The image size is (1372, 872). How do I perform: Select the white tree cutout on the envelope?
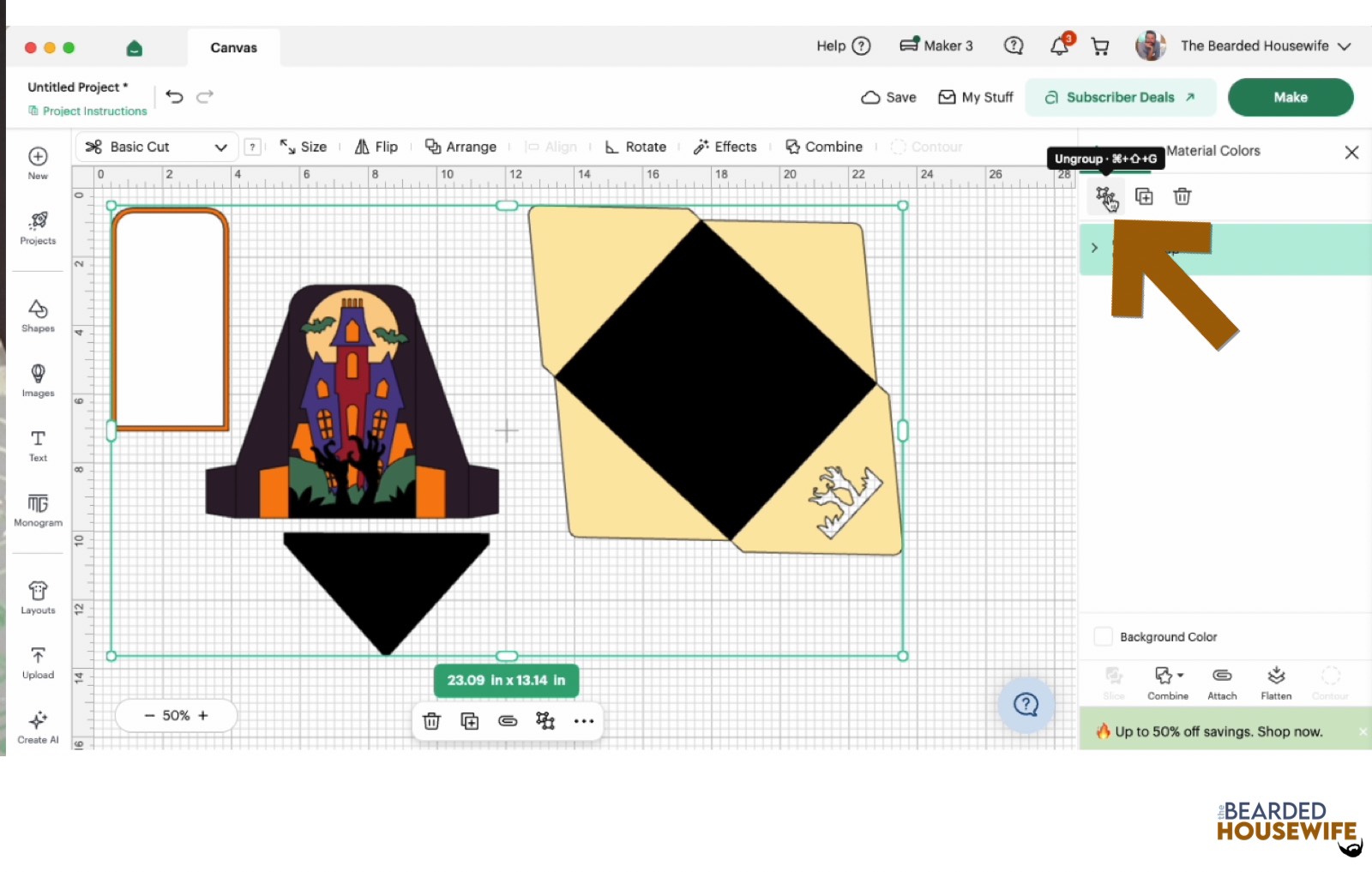(844, 502)
